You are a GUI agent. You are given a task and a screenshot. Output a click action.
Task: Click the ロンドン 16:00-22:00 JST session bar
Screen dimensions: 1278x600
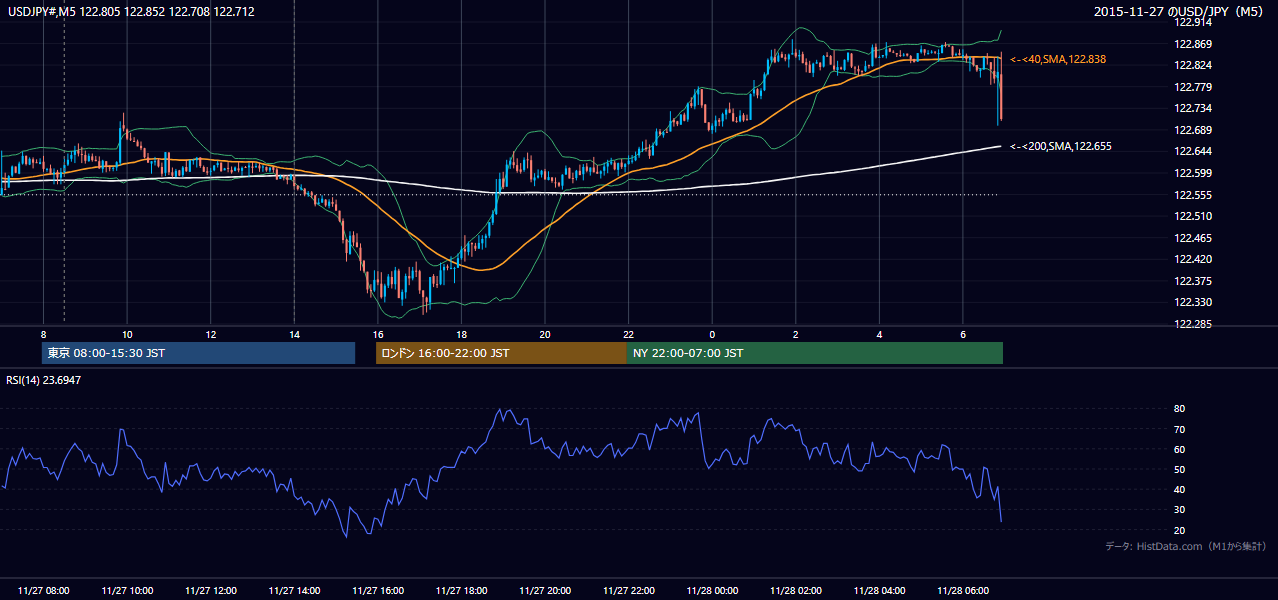(x=501, y=353)
